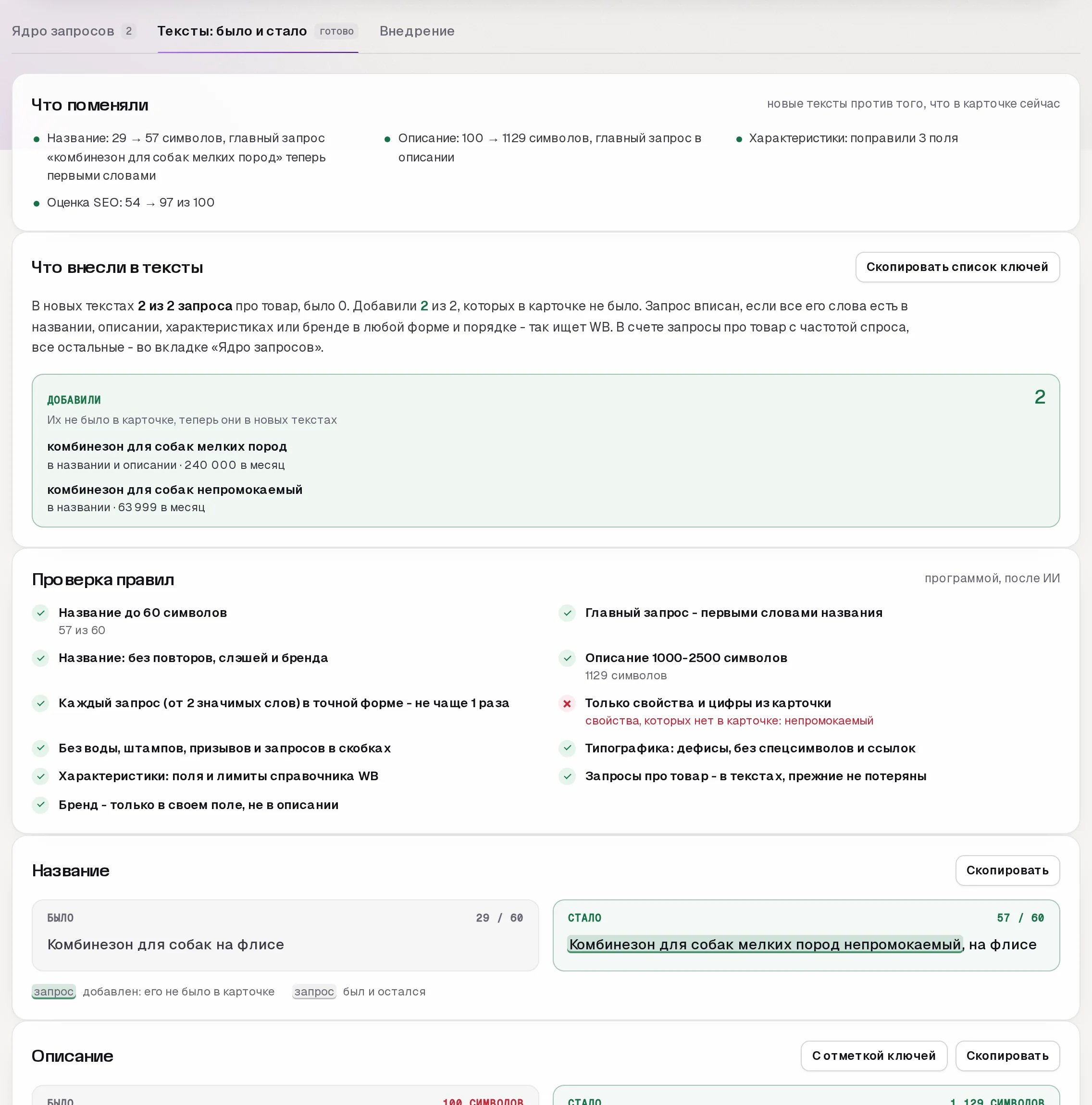Click green «запрос» legend chip for added

click(x=54, y=992)
